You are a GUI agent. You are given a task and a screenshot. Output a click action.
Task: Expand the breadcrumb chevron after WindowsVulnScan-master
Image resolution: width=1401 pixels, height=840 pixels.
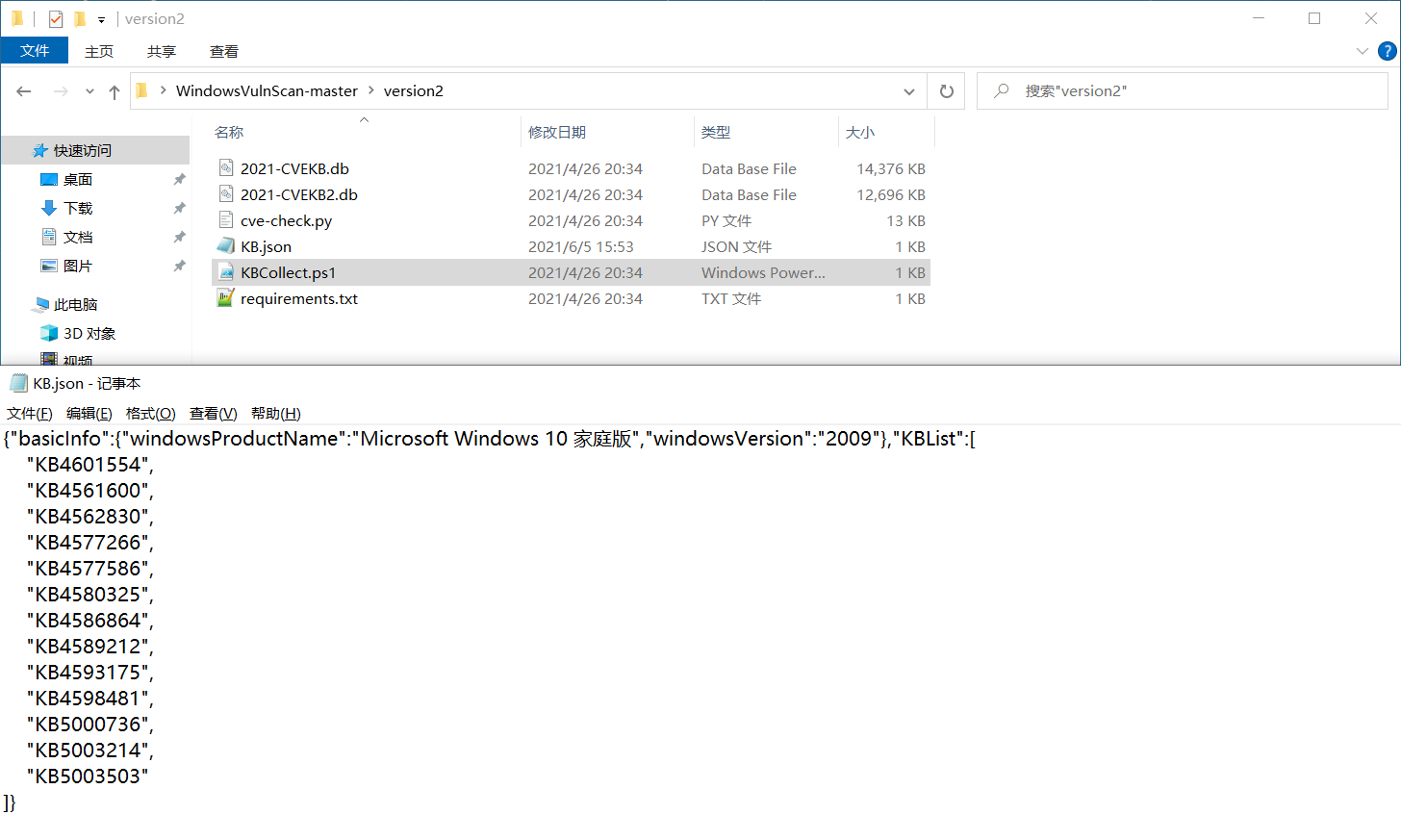coord(371,90)
